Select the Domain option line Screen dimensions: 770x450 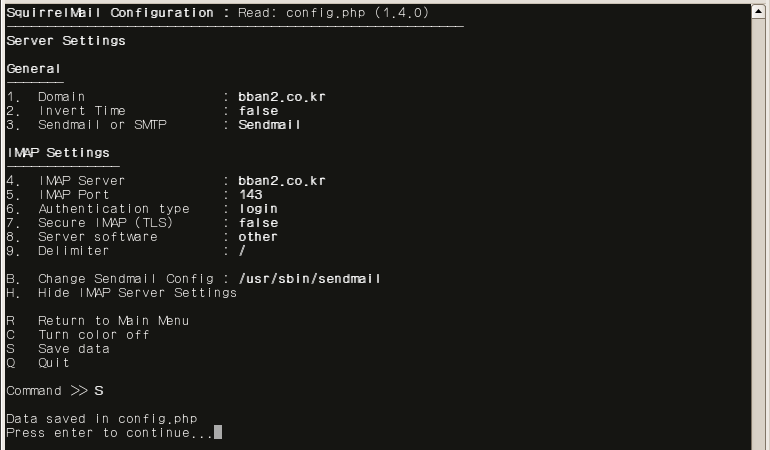pos(166,97)
